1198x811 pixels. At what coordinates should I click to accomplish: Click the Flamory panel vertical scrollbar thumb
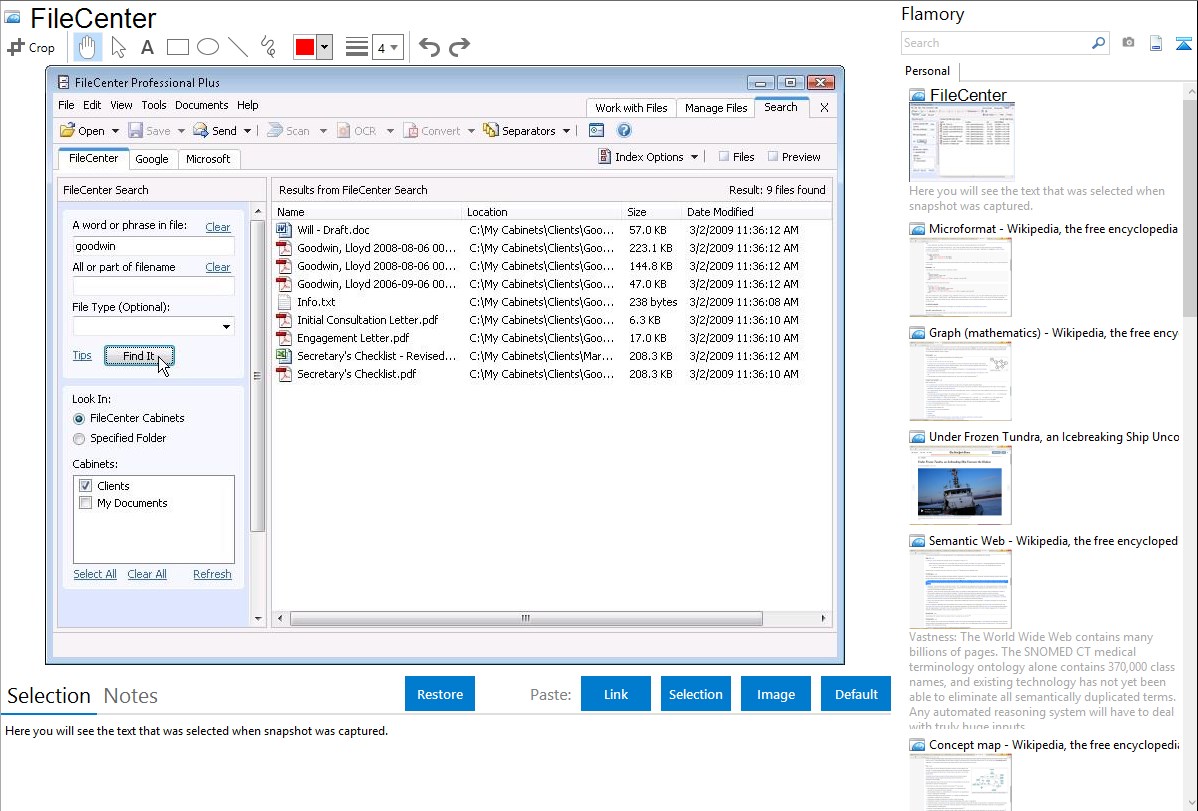pyautogui.click(x=1190, y=207)
